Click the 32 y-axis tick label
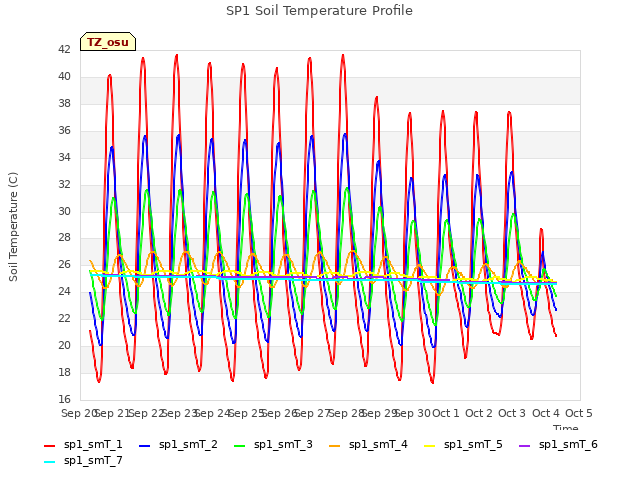 pyautogui.click(x=64, y=184)
